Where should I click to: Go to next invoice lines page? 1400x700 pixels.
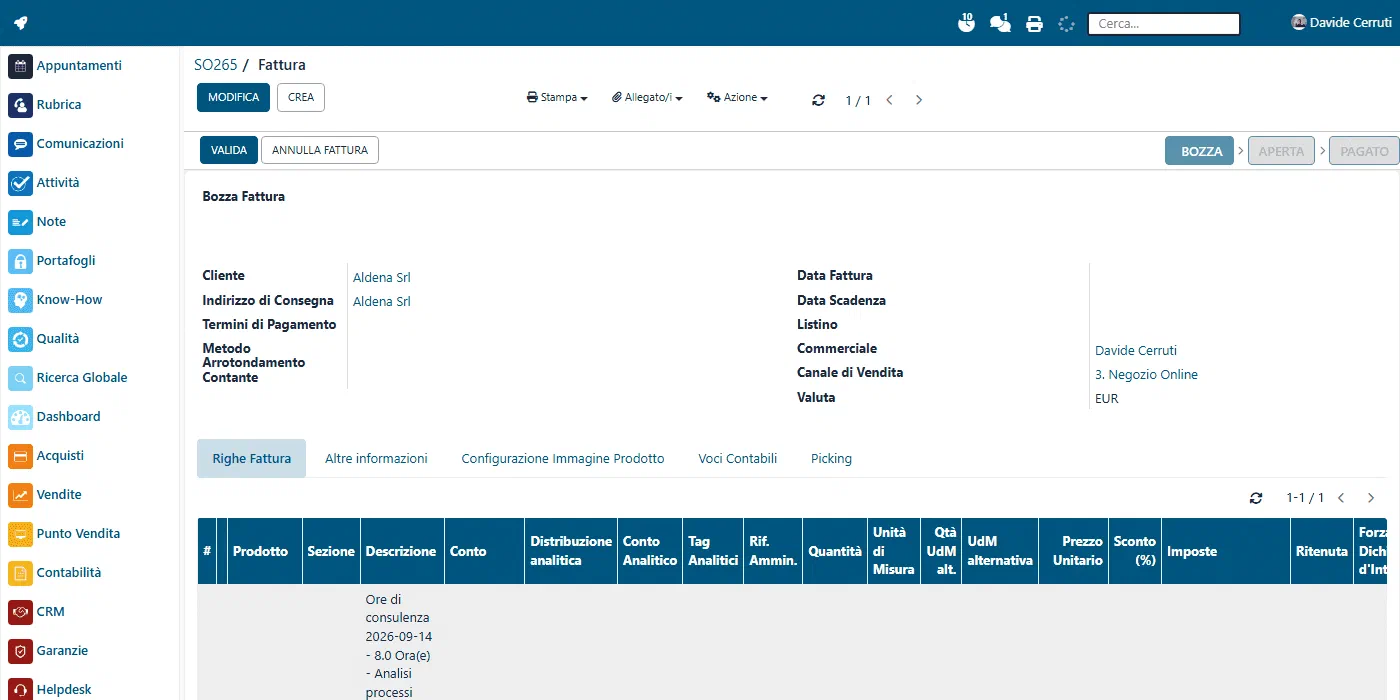click(x=1371, y=498)
